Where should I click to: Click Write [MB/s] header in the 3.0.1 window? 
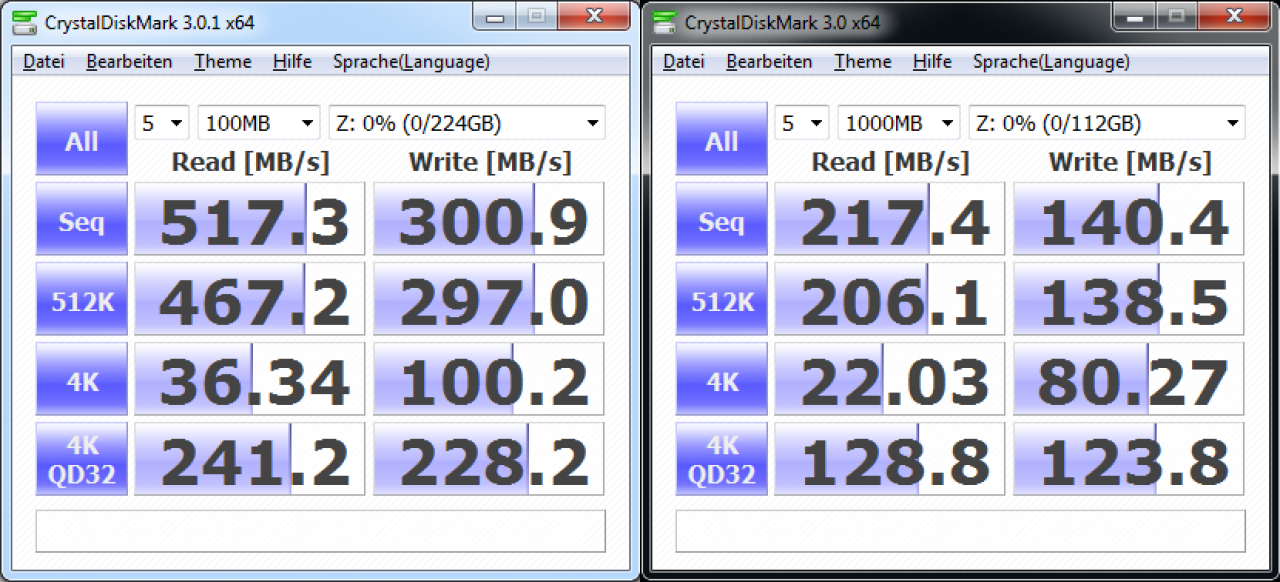pyautogui.click(x=490, y=162)
